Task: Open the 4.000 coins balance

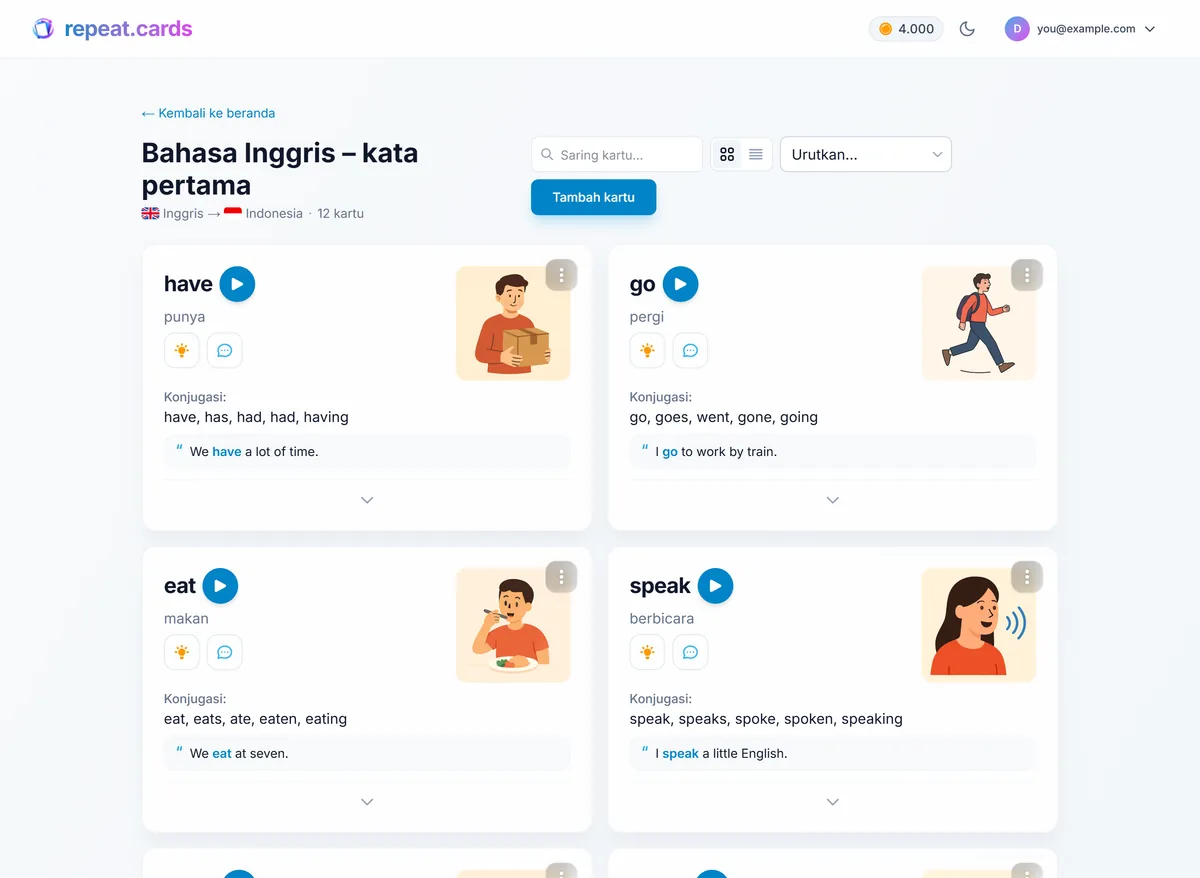Action: pos(906,29)
